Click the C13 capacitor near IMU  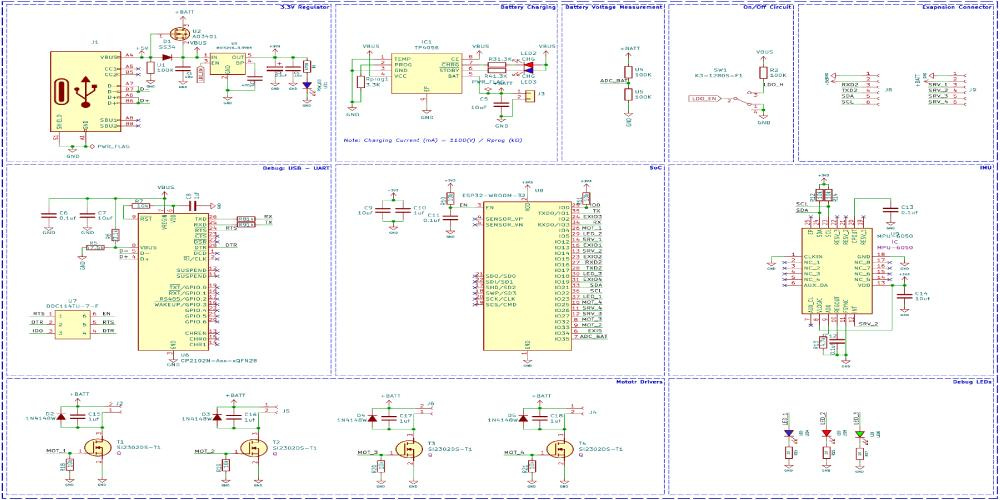coord(890,211)
